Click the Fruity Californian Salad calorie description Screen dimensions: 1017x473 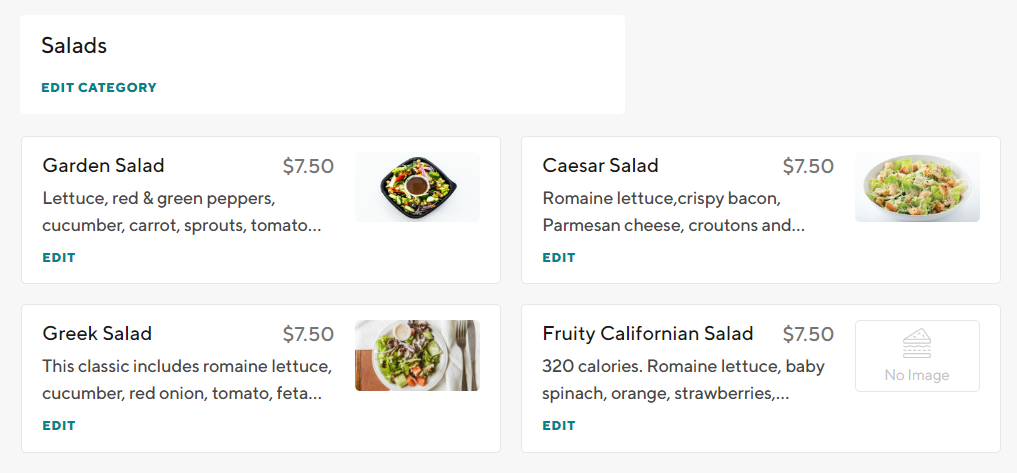(x=683, y=380)
